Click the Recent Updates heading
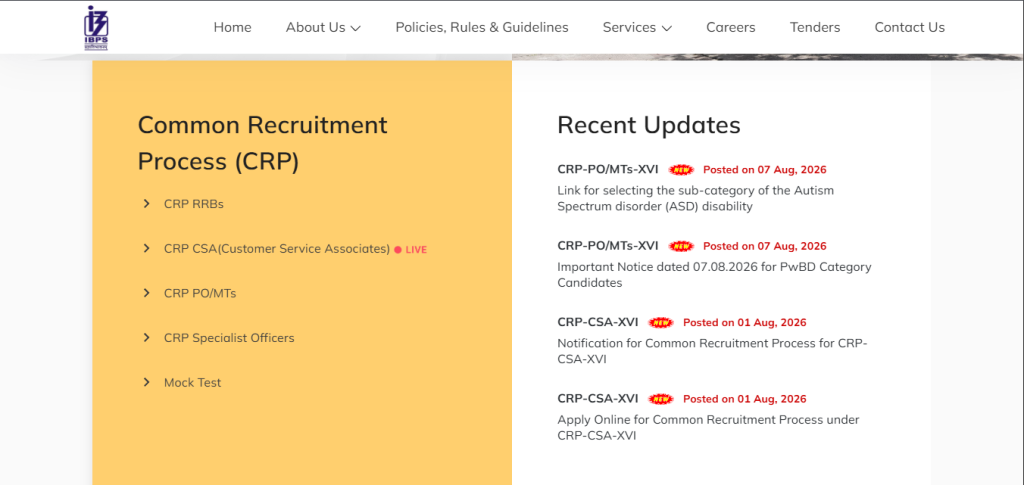Viewport: 1024px width, 485px height. click(648, 125)
